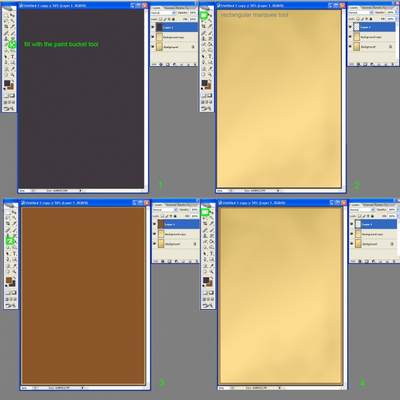Click the Background layer thumbnail in step 2 Layers panel
This screenshot has height=400, width=400.
click(357, 47)
